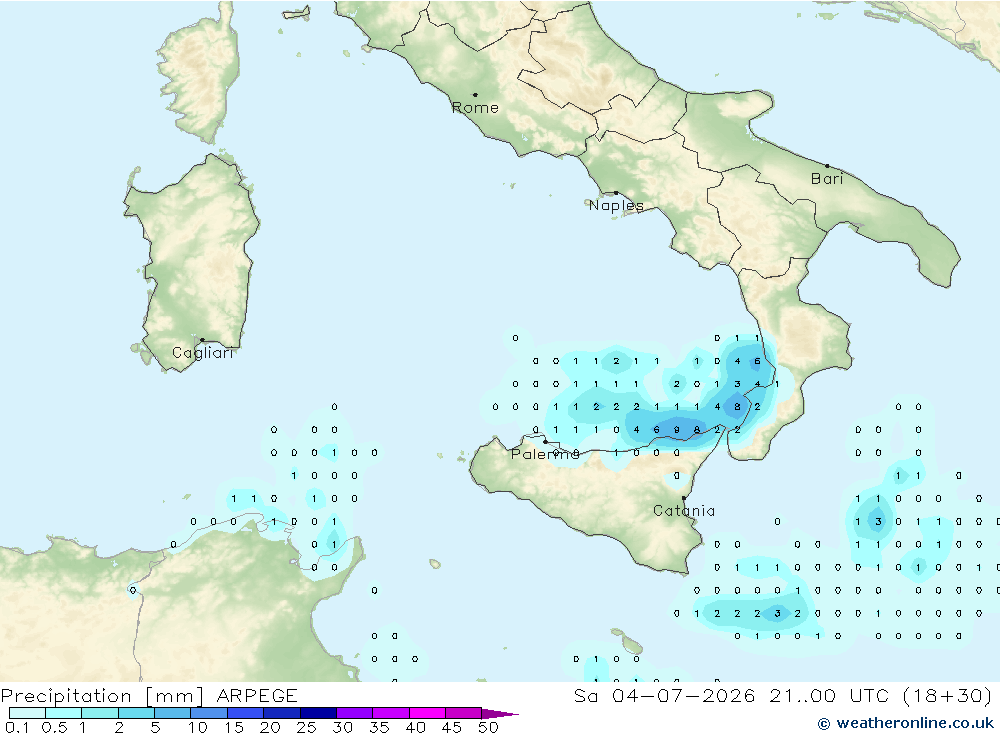Click the legend label '35'
This screenshot has width=1000, height=733.
click(379, 727)
